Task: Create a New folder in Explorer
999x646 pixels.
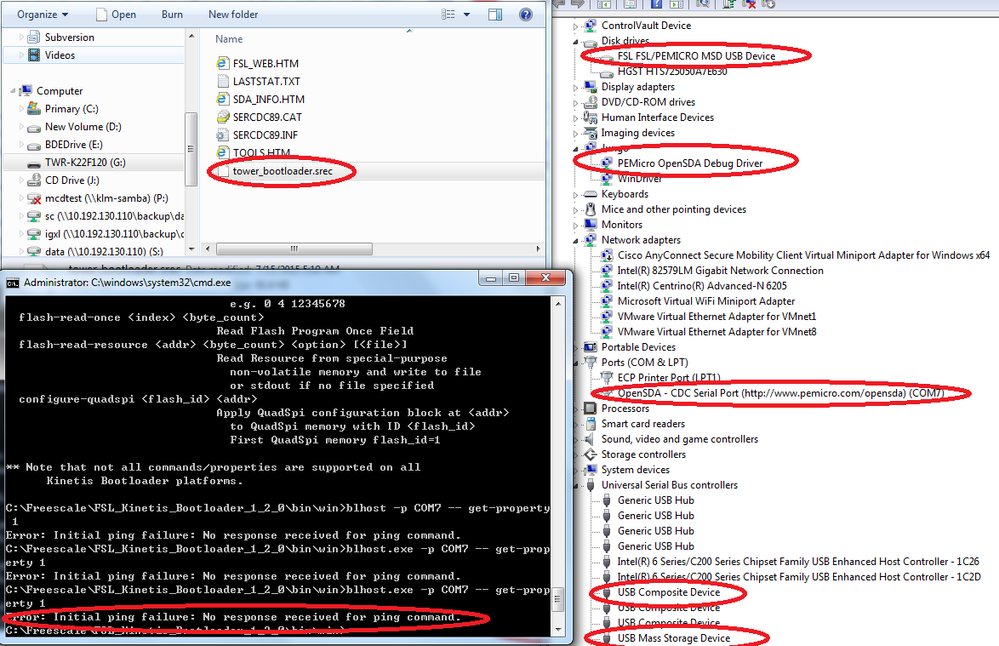Action: pyautogui.click(x=233, y=14)
